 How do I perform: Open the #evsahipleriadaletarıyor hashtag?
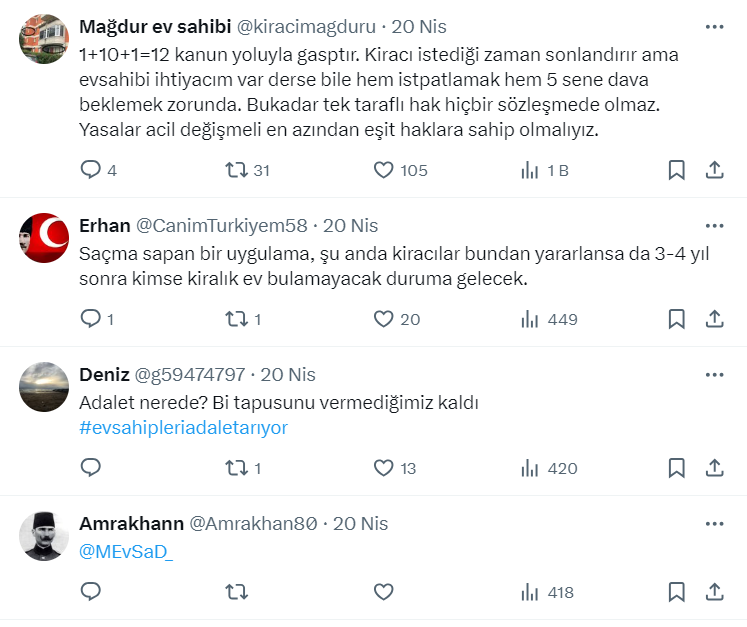click(183, 428)
